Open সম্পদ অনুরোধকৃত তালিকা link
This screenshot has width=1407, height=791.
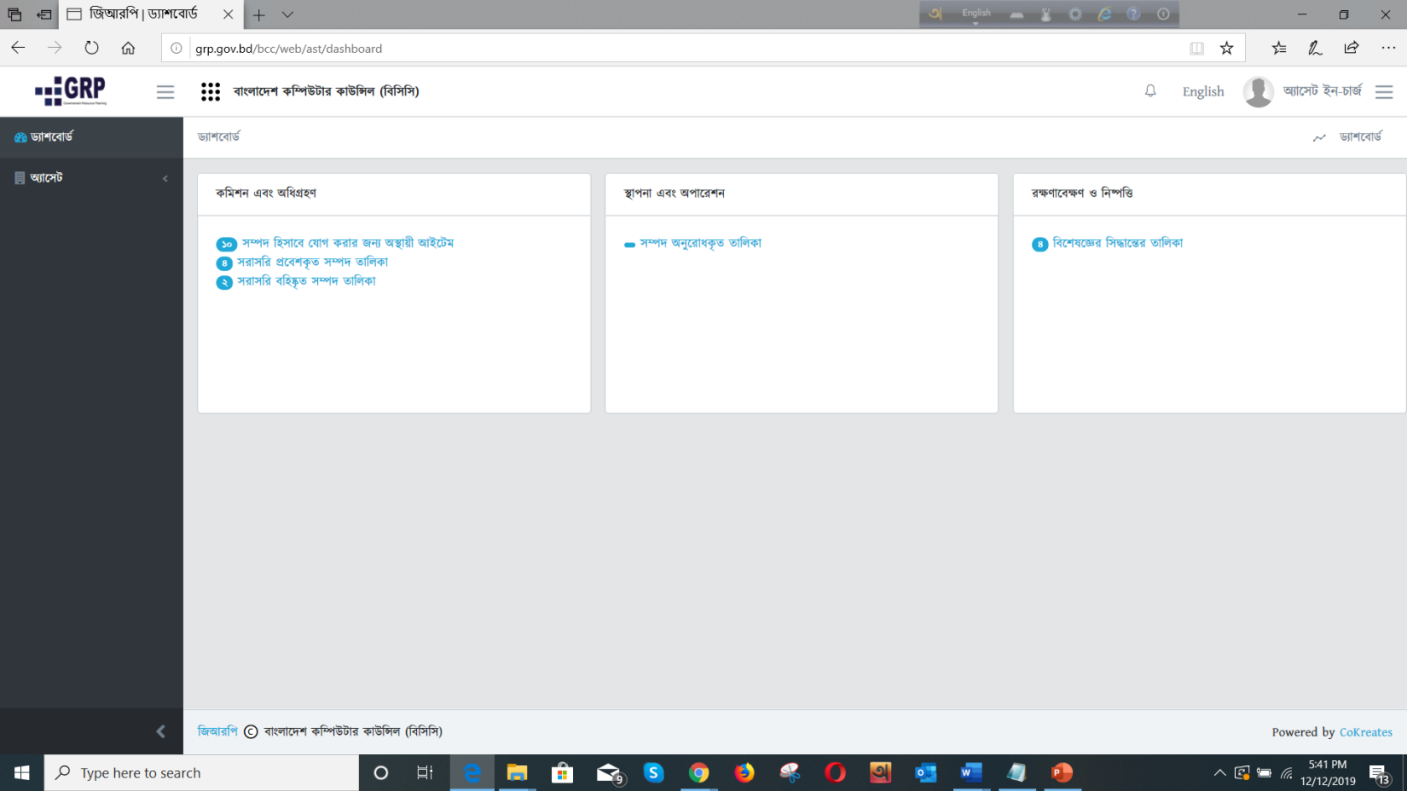point(700,243)
